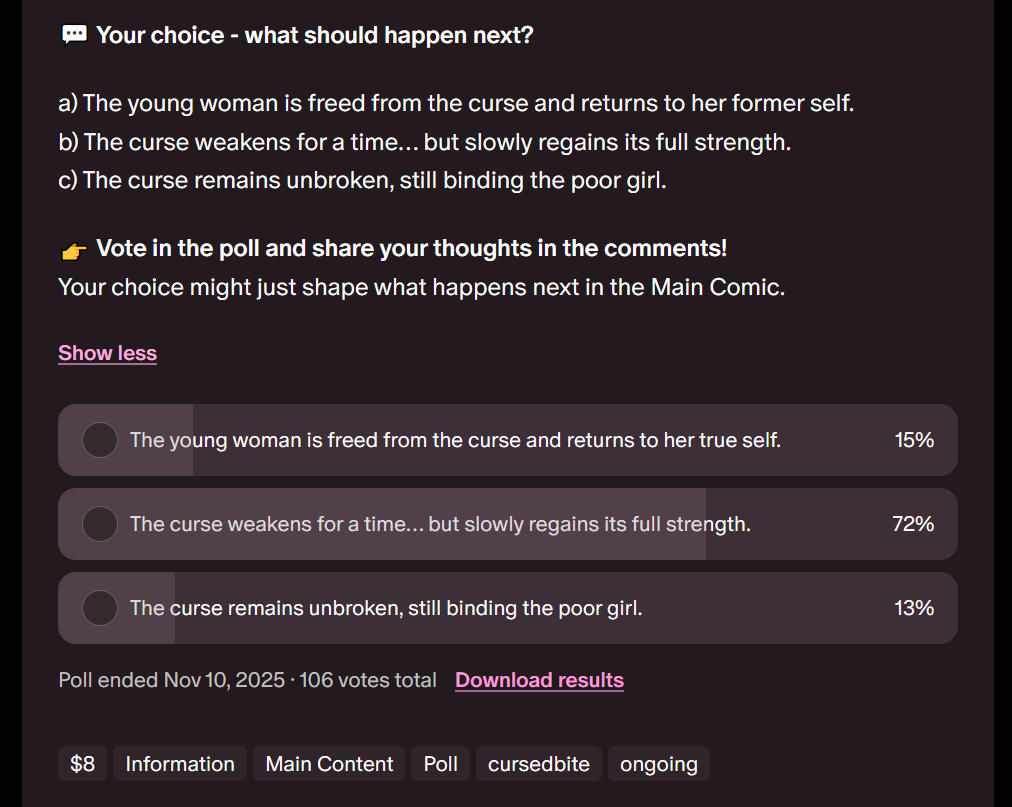The image size is (1012, 807).
Task: Click the speech bubble emoji beside the heading
Action: (74, 35)
